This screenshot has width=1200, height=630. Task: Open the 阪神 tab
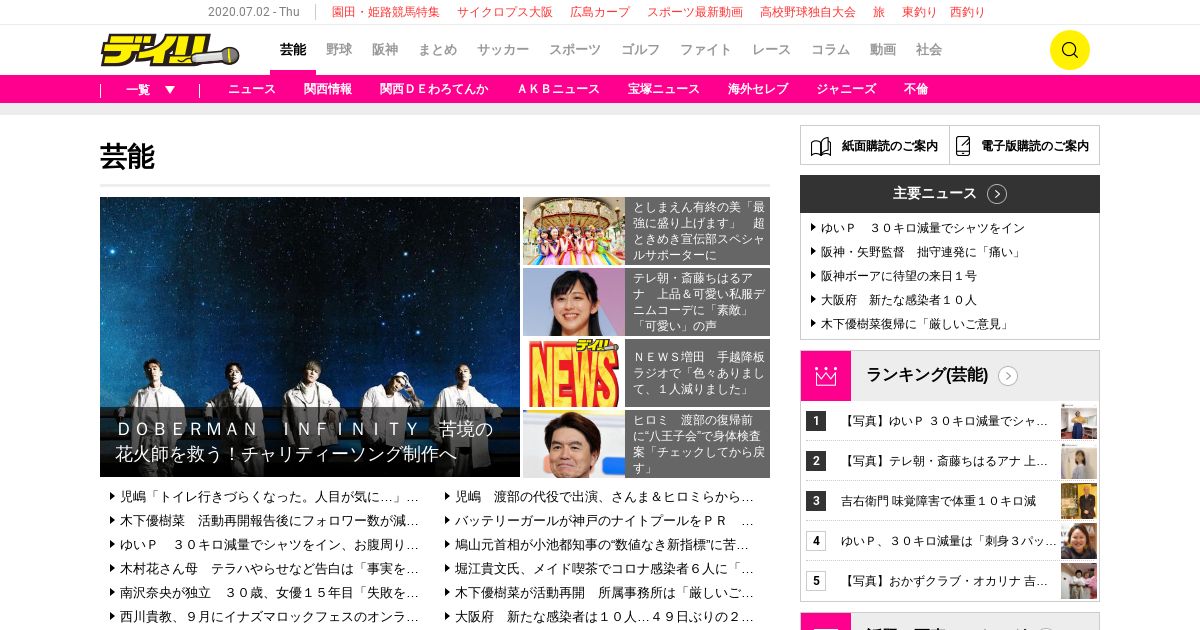click(385, 50)
